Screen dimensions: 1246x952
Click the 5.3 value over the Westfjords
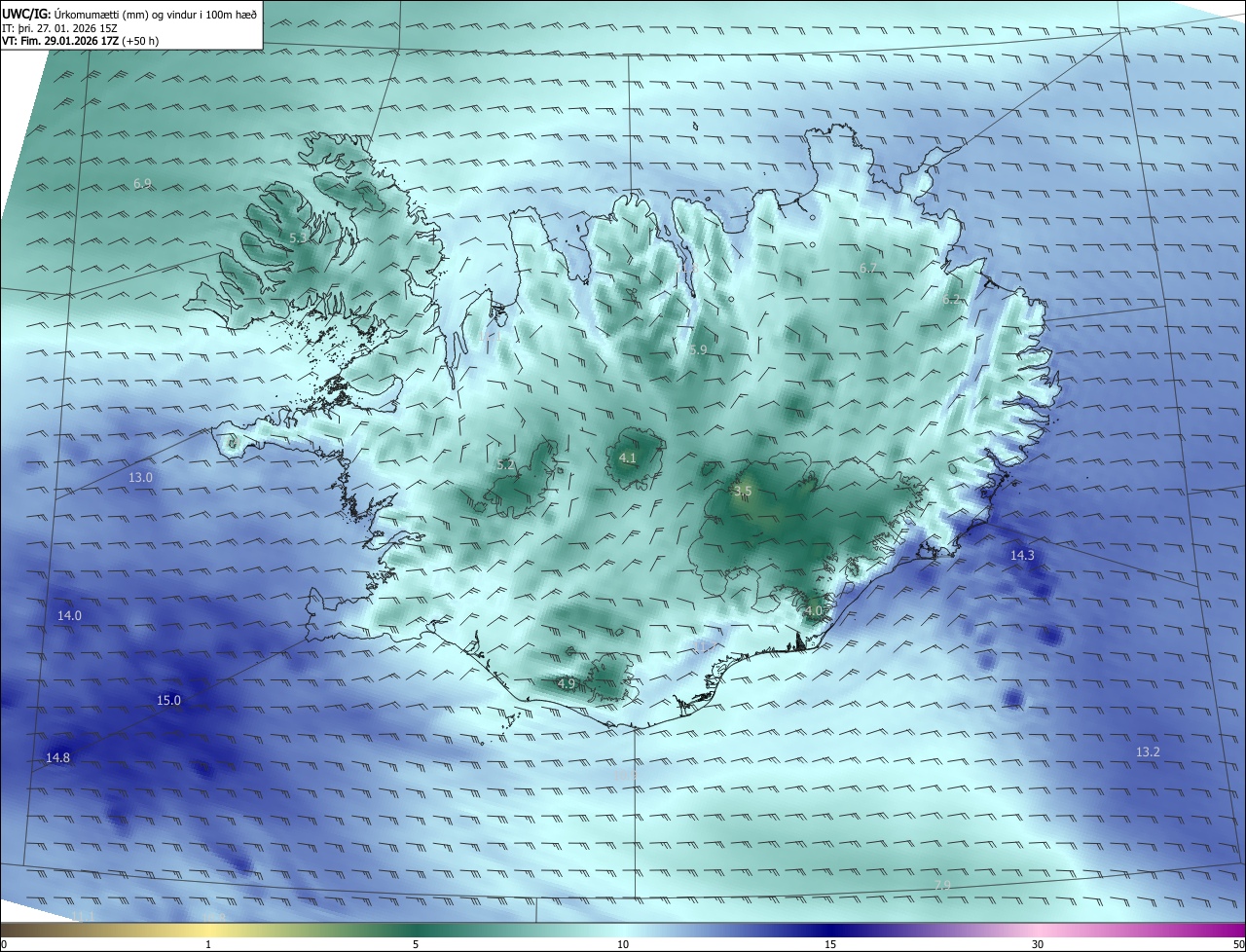point(299,238)
